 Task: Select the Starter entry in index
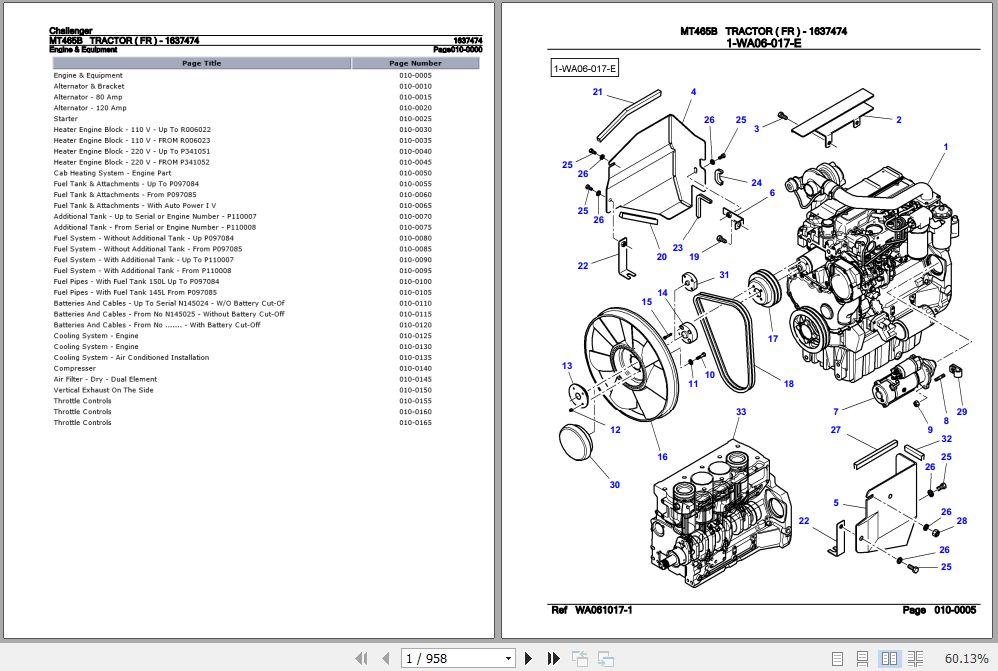pos(65,119)
